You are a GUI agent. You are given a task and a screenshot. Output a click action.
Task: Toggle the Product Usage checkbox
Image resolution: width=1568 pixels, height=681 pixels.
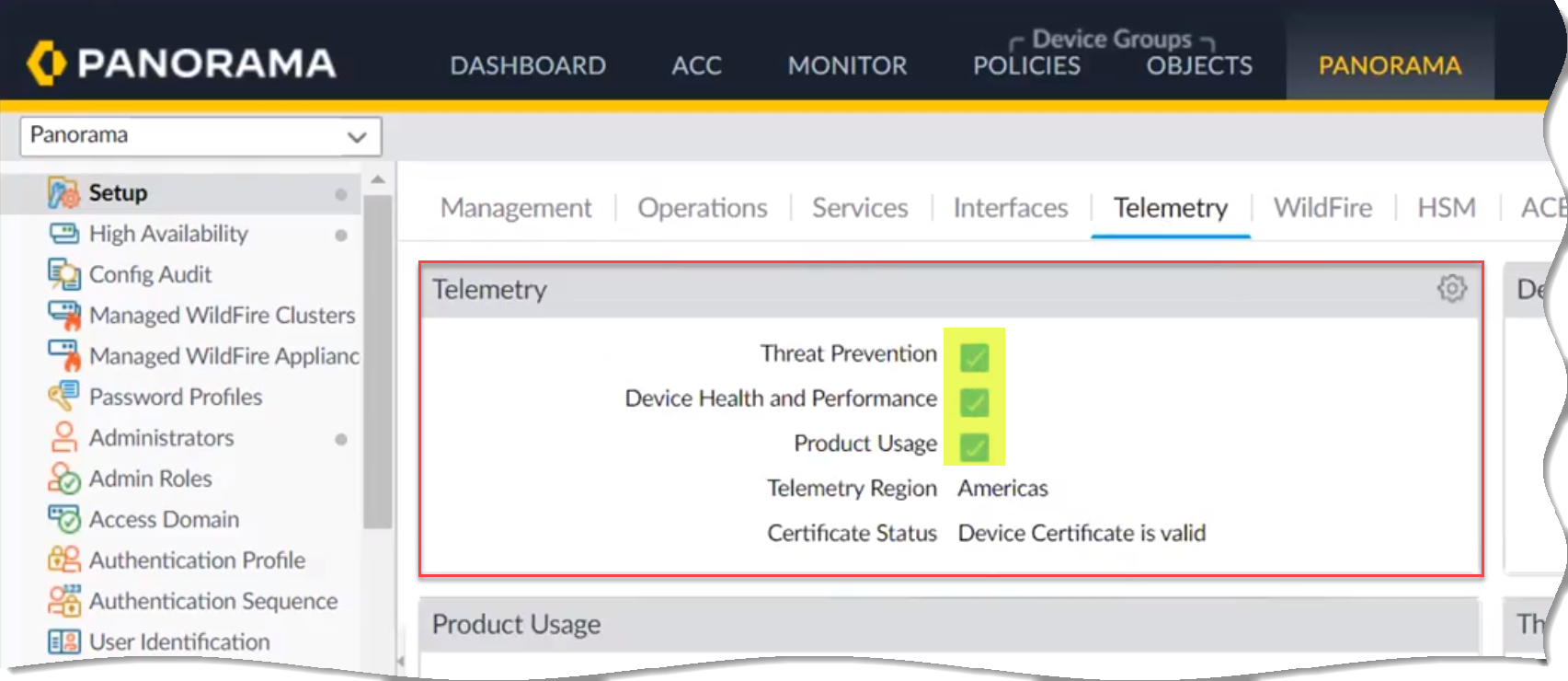[x=974, y=446]
